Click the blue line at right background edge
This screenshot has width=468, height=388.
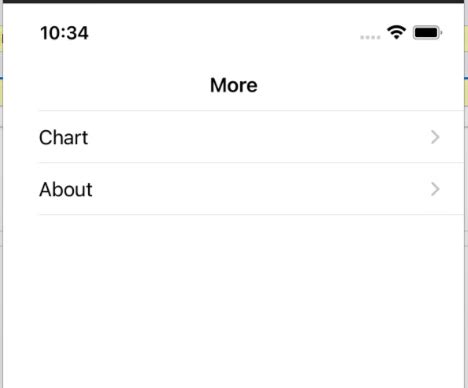pos(466,78)
